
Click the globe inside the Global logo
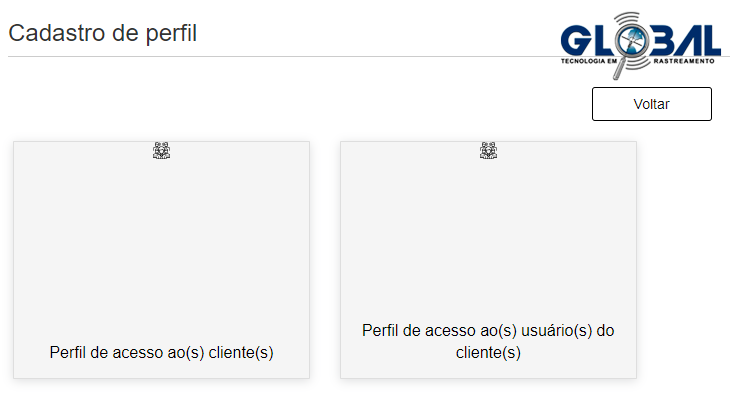631,40
